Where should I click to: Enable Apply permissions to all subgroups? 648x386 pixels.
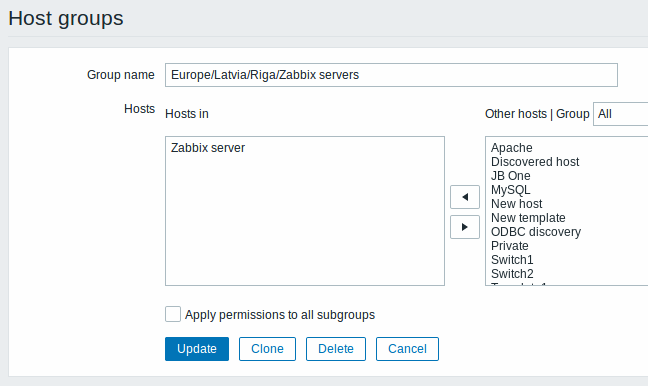click(x=173, y=314)
